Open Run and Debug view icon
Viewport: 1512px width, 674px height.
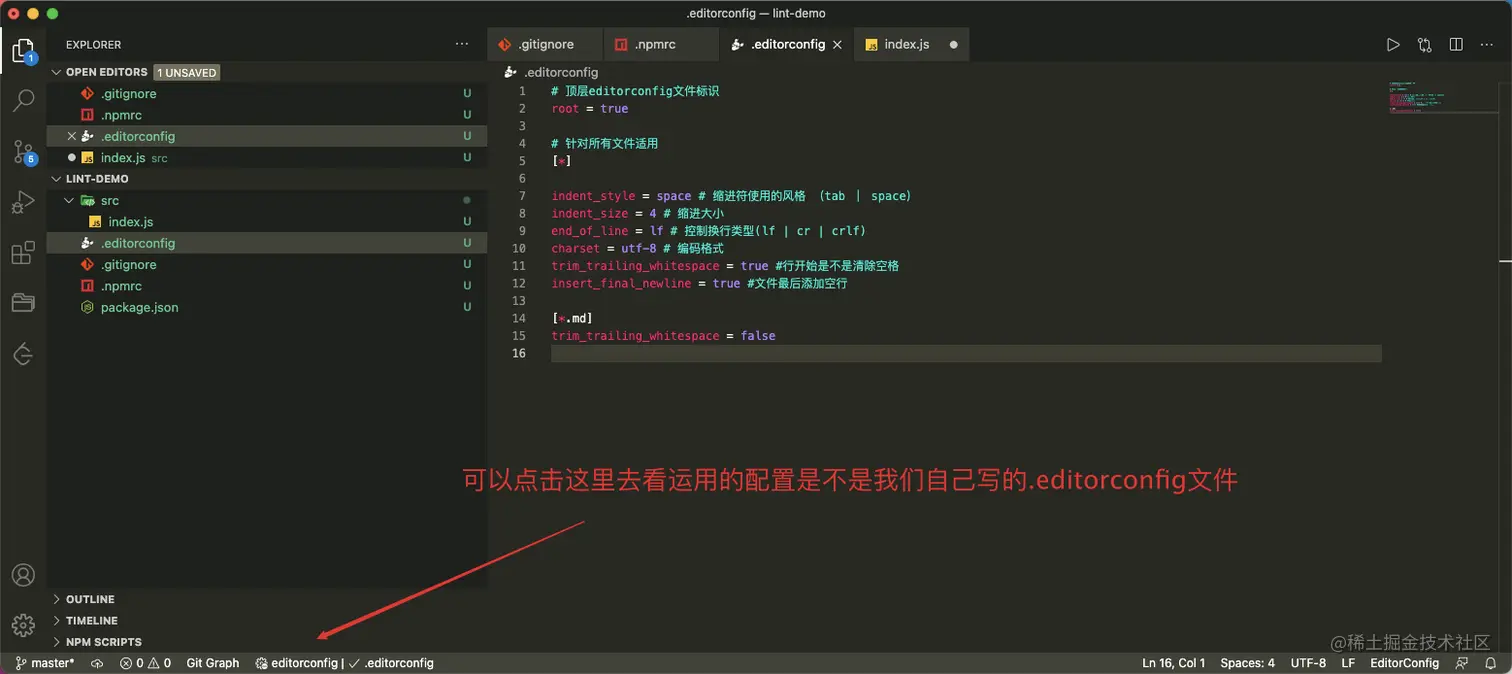point(23,203)
